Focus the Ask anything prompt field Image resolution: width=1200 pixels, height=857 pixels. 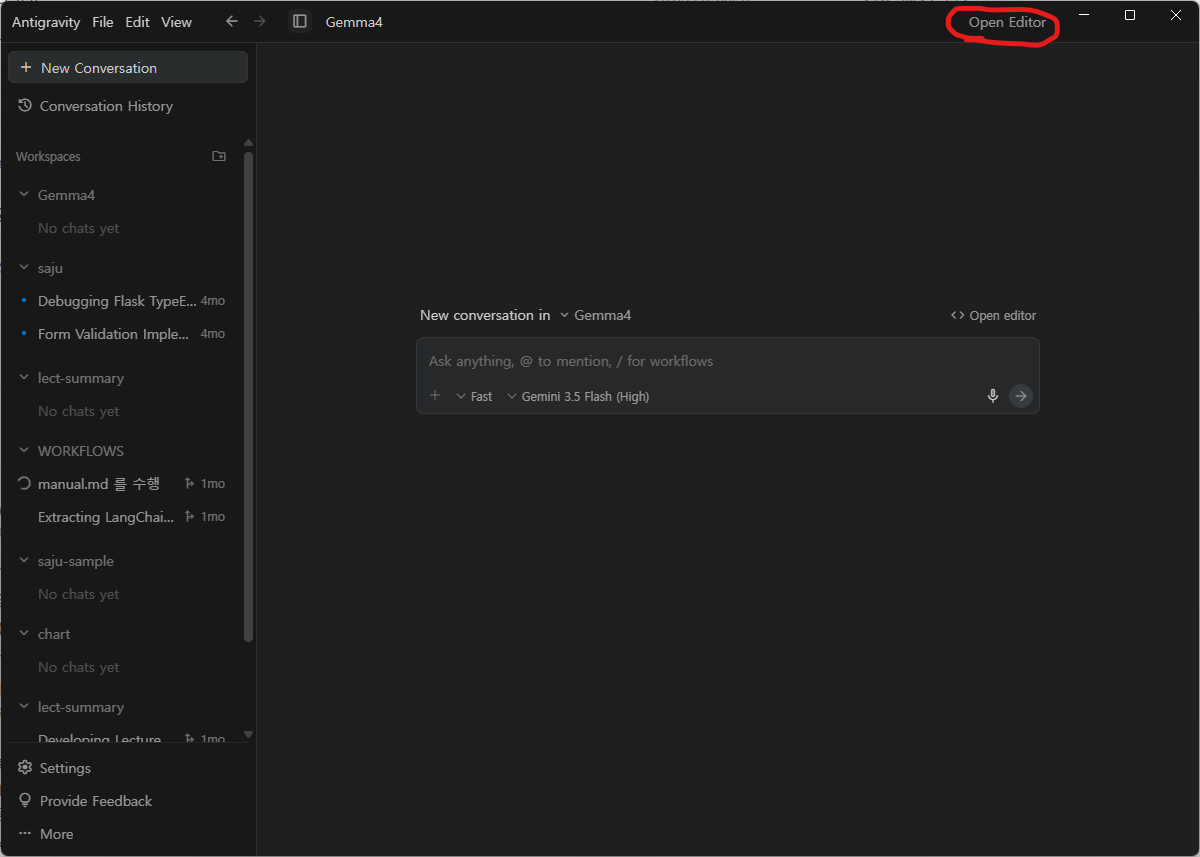pyautogui.click(x=727, y=361)
